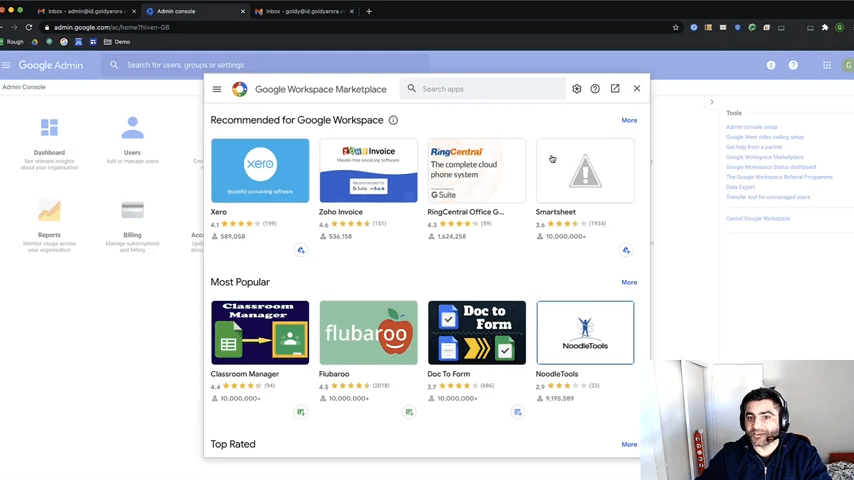Image resolution: width=854 pixels, height=480 pixels.
Task: Click the Xero app title text
Action: (218, 212)
